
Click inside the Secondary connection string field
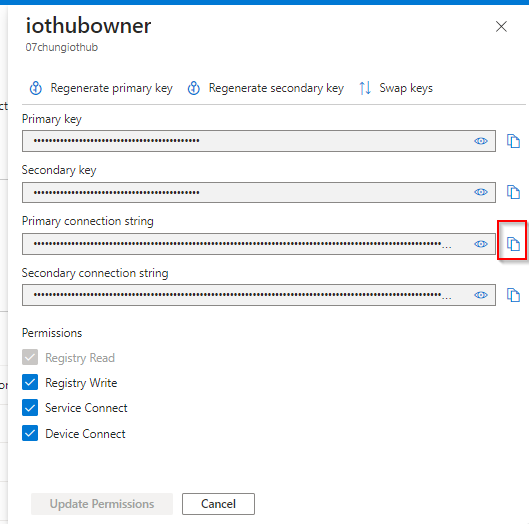pyautogui.click(x=259, y=295)
